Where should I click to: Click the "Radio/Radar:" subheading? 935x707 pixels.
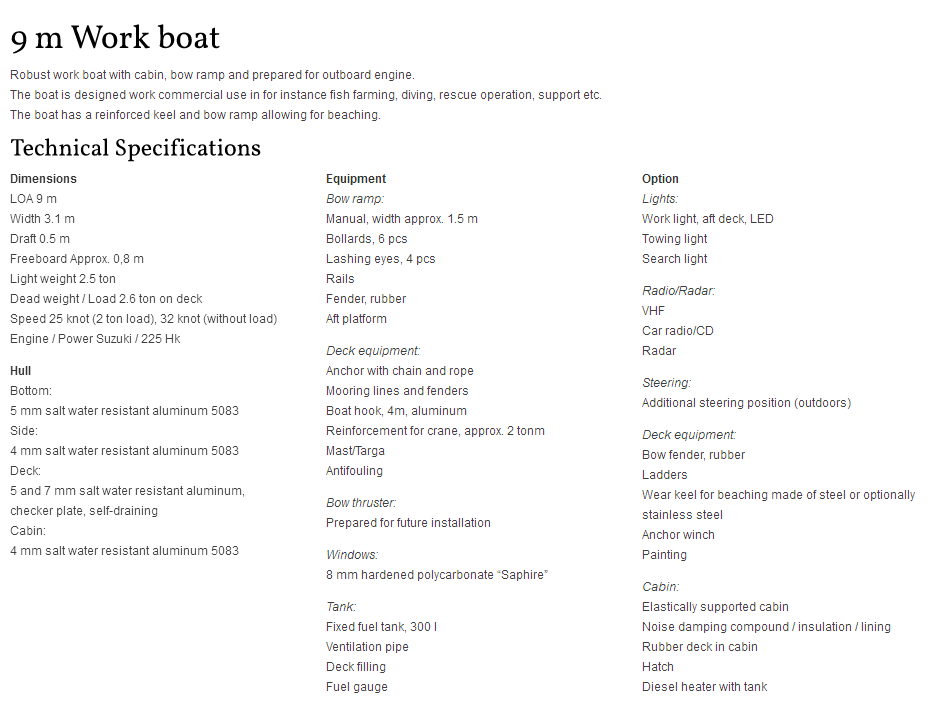coord(678,291)
